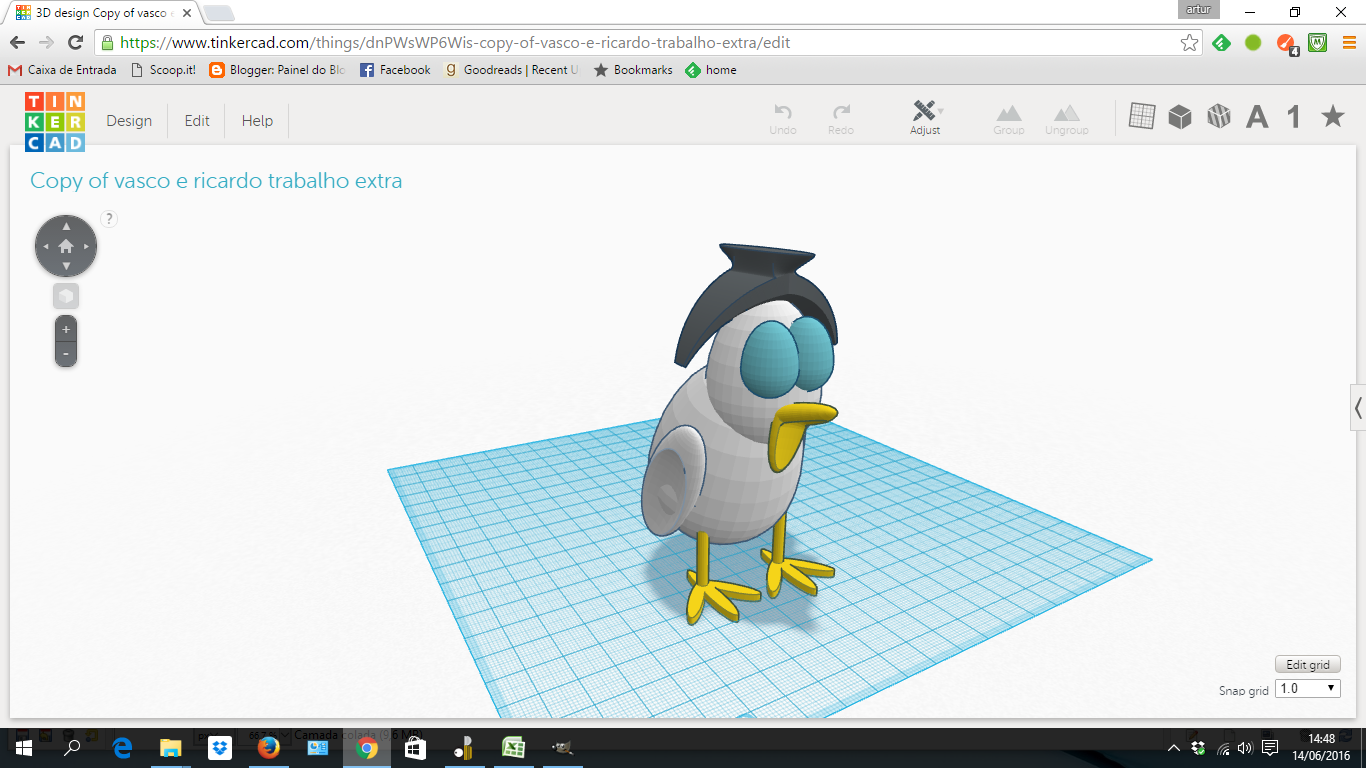Screen dimensions: 1366x768
Task: Select the number 1 shape tool
Action: [x=1294, y=118]
